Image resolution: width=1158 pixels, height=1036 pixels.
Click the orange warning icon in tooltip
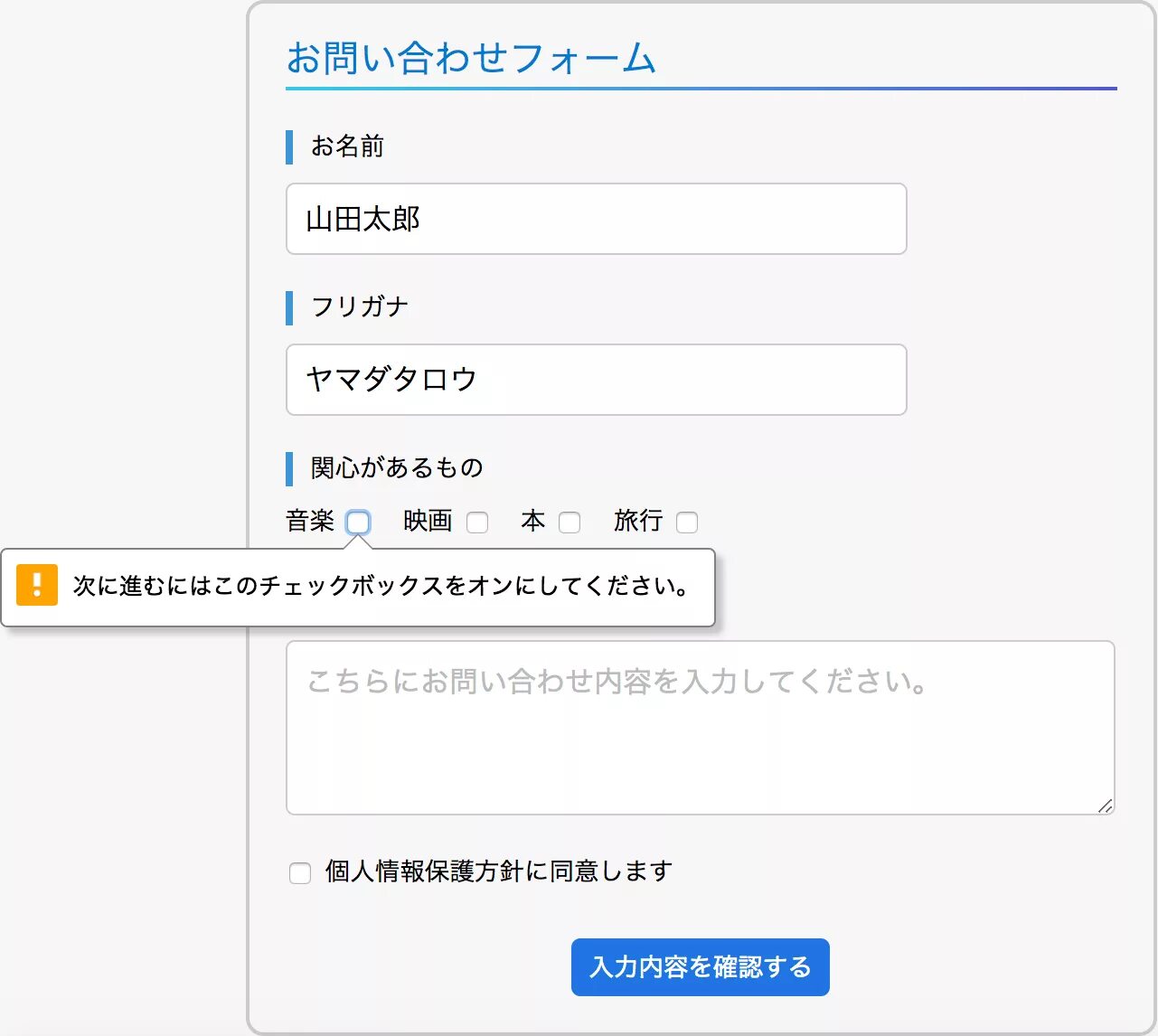[37, 585]
